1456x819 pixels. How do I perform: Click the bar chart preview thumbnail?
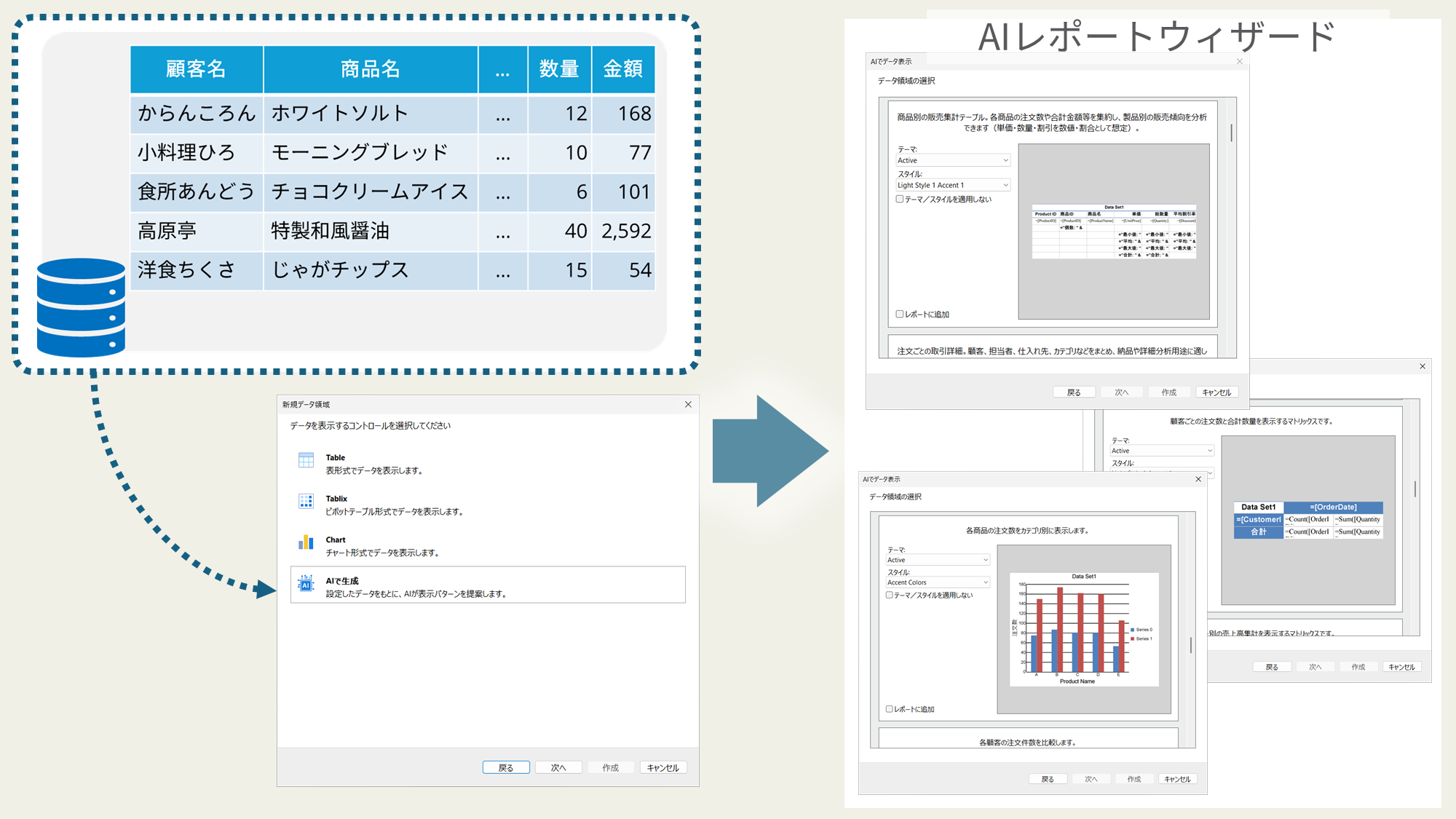click(1084, 630)
